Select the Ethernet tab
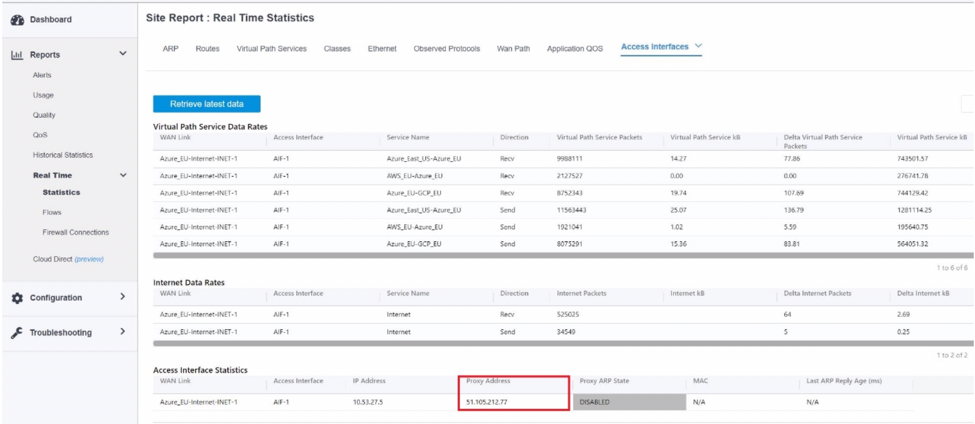This screenshot has height=424, width=975. coord(382,48)
